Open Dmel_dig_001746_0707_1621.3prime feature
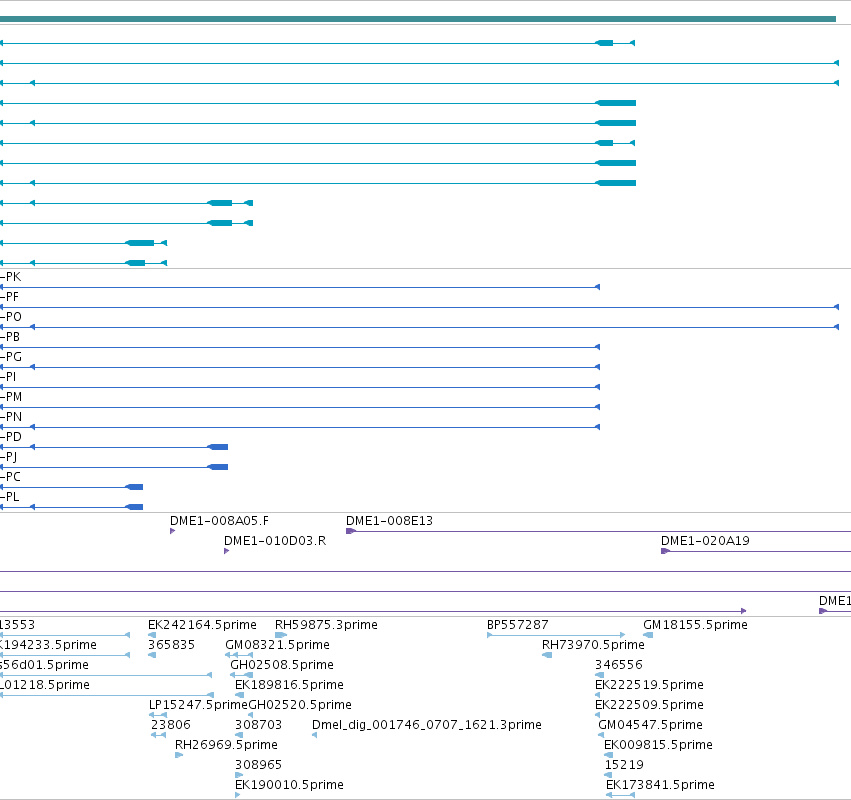This screenshot has height=800, width=851. tap(427, 725)
